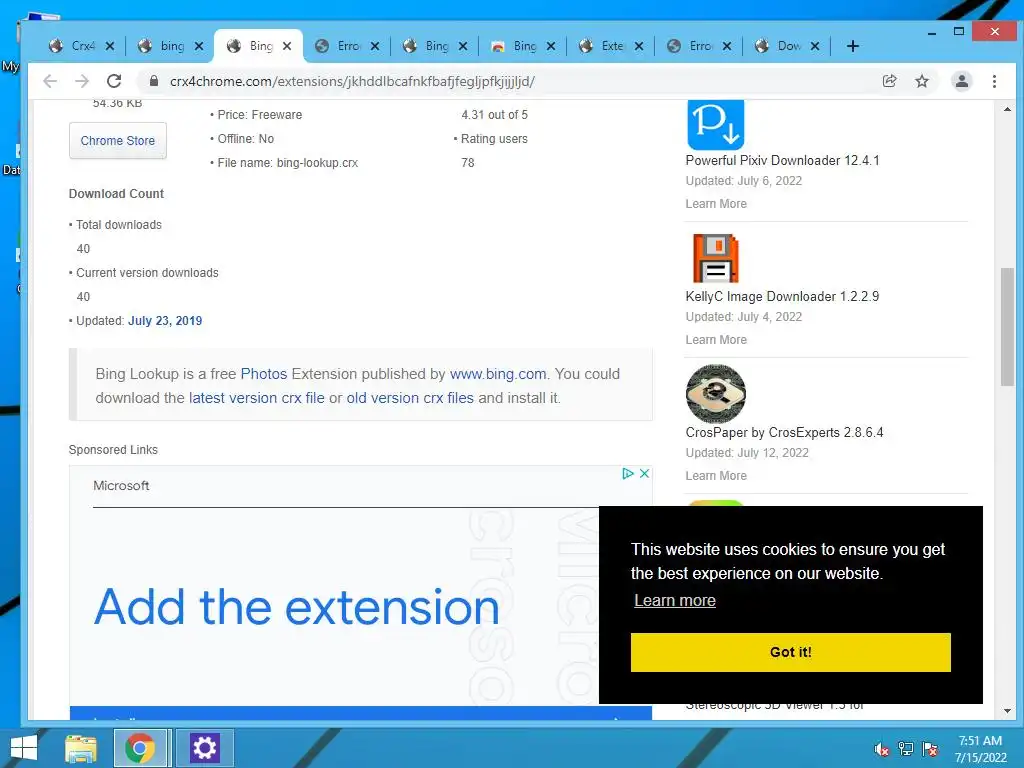Dismiss cookie notice with Got it!

coord(790,652)
